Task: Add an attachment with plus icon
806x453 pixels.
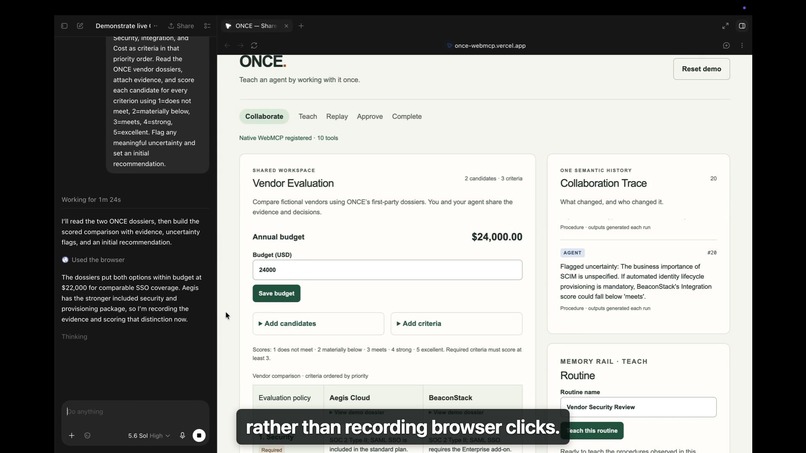Action: point(71,436)
